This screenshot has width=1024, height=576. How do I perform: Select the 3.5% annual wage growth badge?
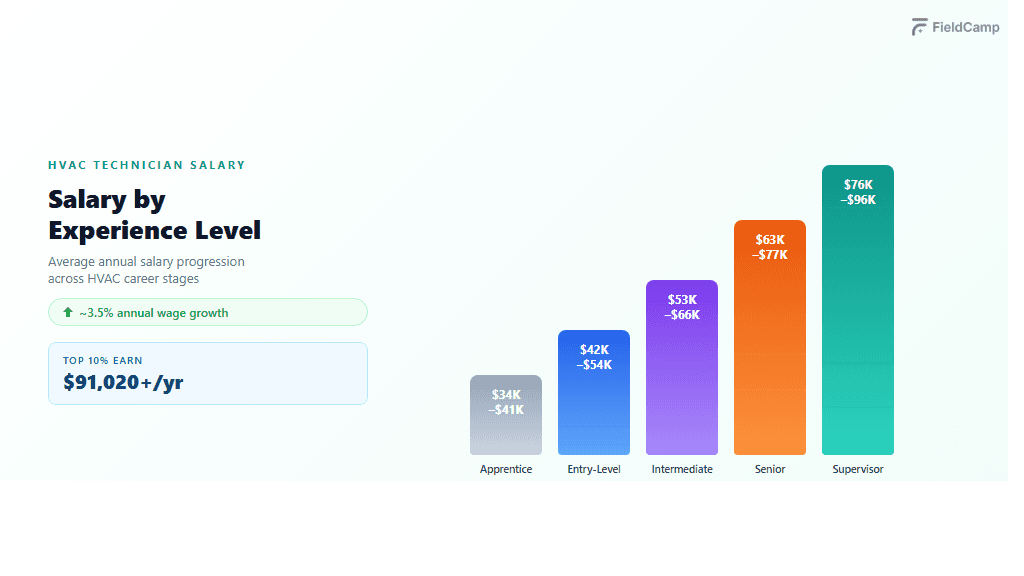(207, 313)
